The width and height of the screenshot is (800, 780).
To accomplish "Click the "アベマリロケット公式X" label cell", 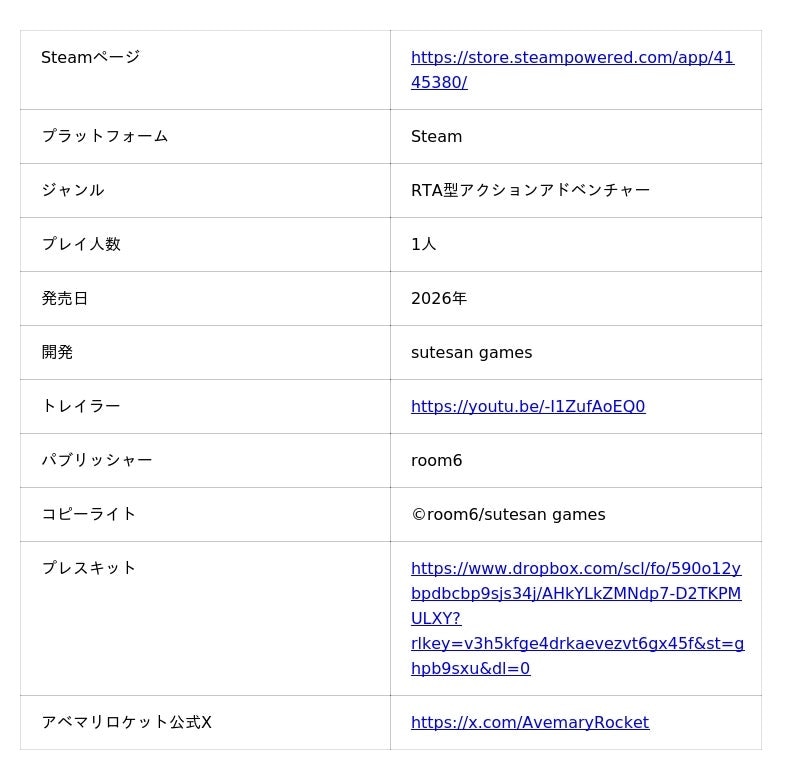I will point(126,722).
